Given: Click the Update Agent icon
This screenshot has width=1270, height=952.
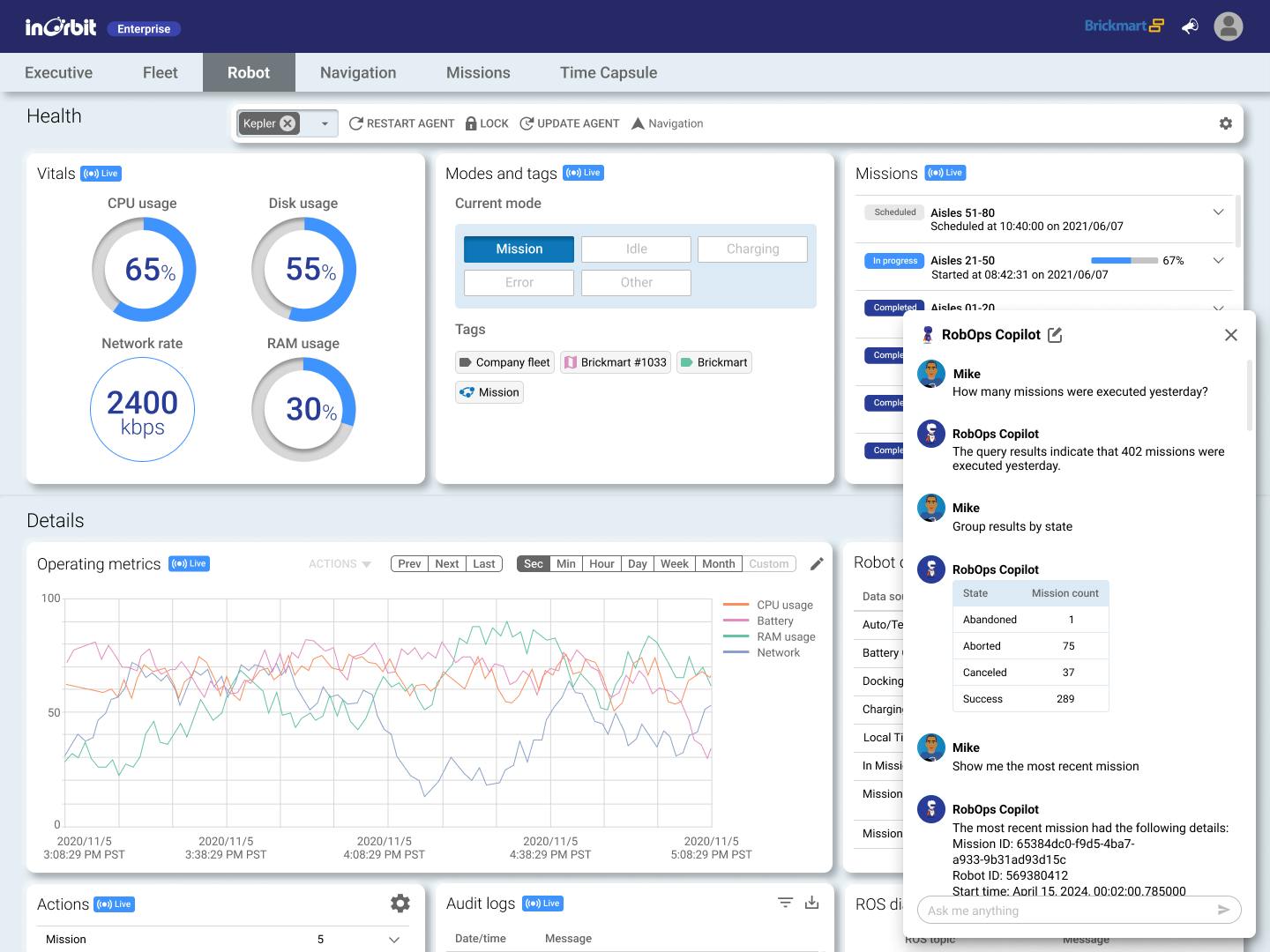Looking at the screenshot, I should point(527,123).
